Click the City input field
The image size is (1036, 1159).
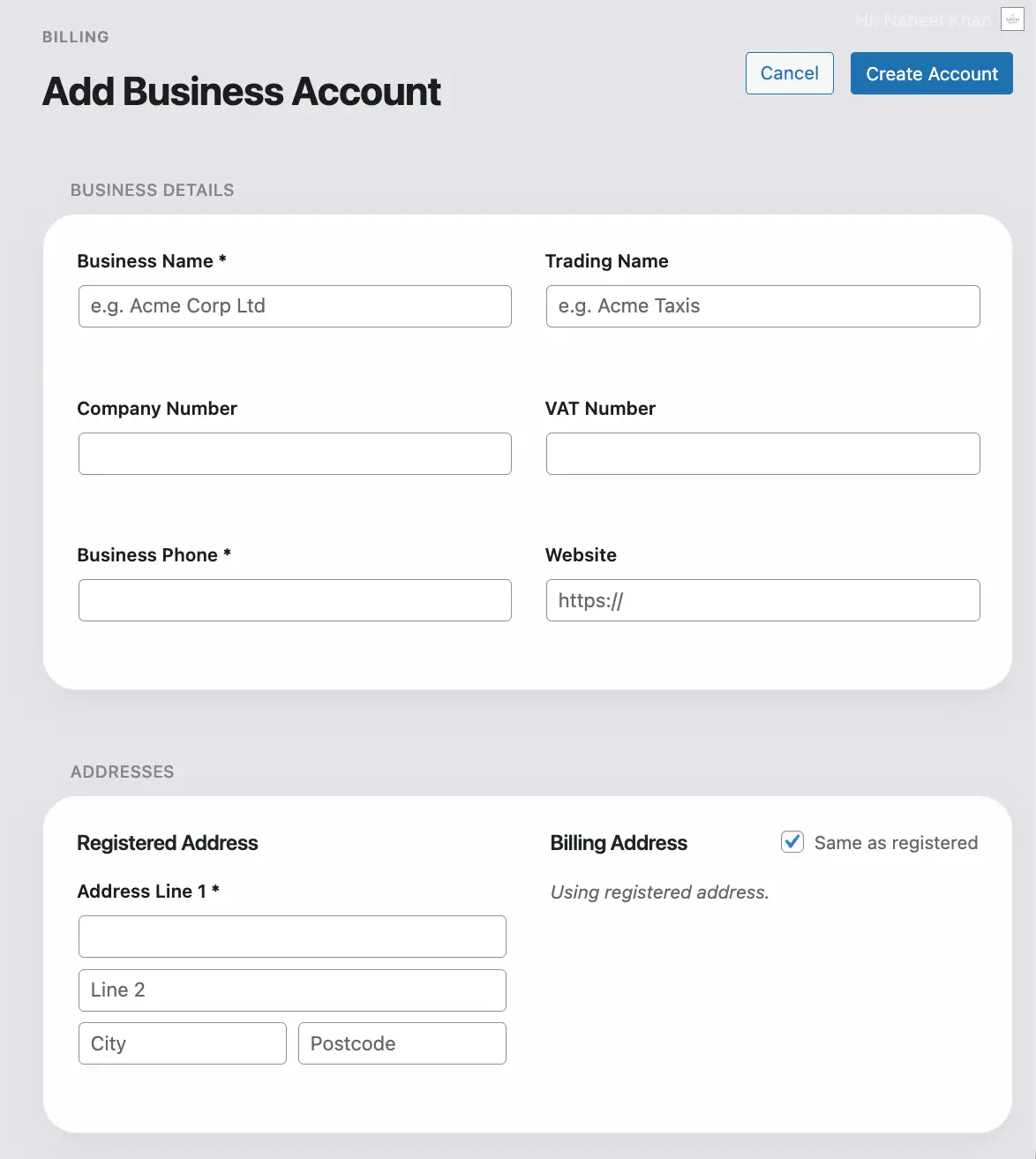pos(183,1043)
